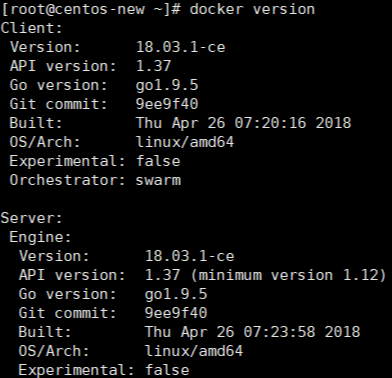Screen dimensions: 392x378
Task: Click server Go version go1.9.5
Action: 176,294
